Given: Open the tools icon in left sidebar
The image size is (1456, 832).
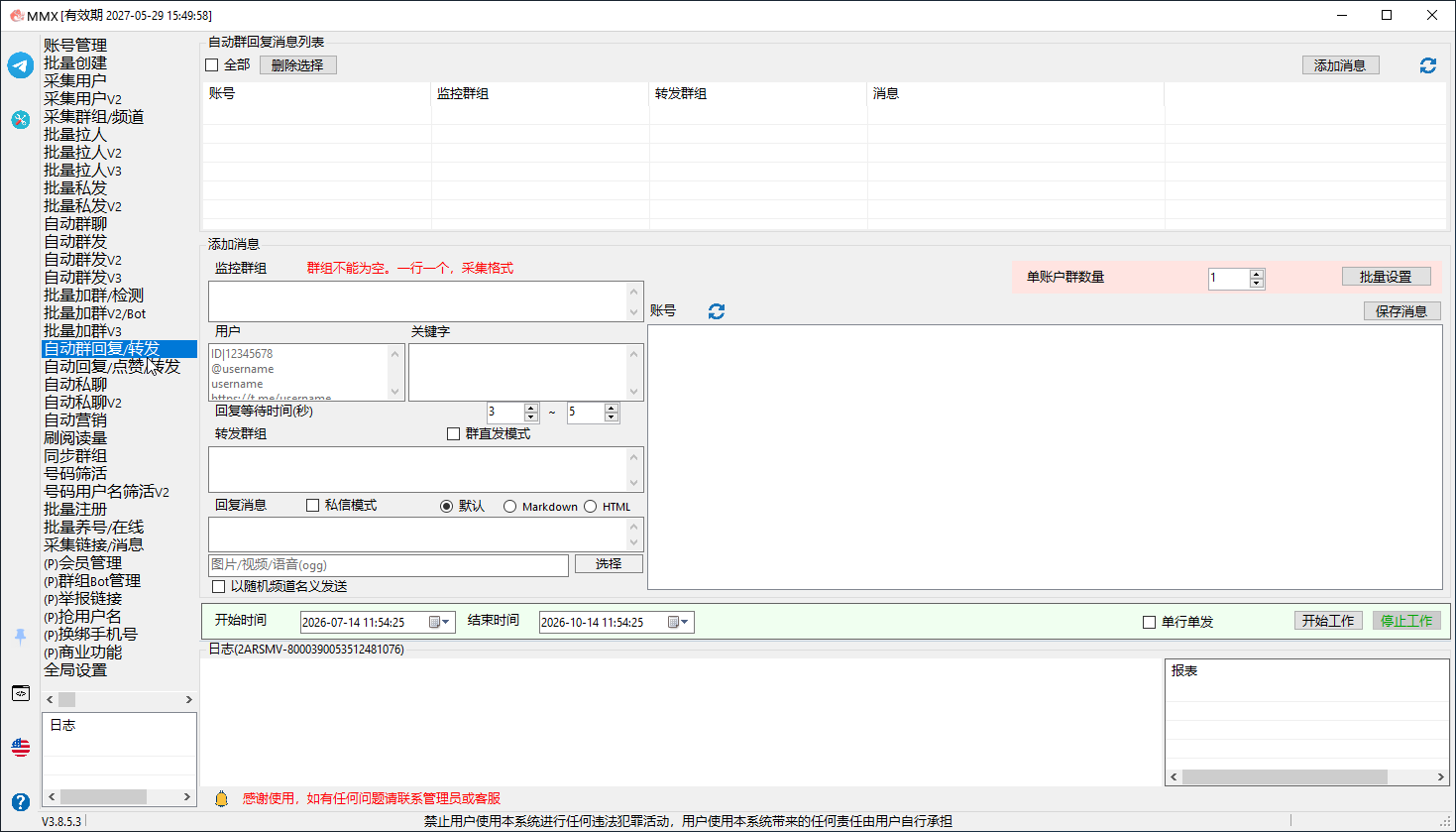Looking at the screenshot, I should (21, 120).
